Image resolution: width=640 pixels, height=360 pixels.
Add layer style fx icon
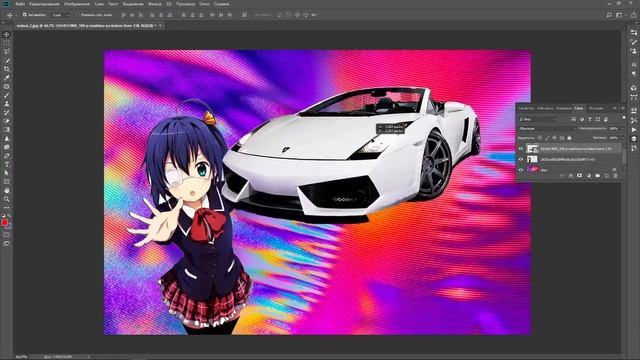pos(571,176)
